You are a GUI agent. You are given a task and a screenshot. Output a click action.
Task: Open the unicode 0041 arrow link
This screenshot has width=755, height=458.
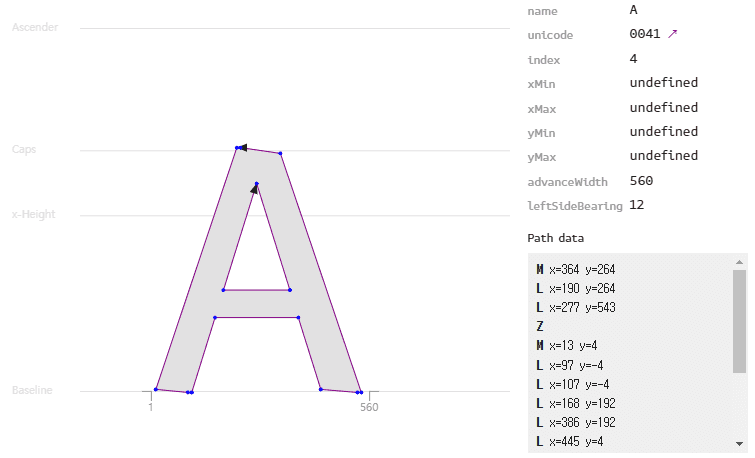(x=673, y=34)
